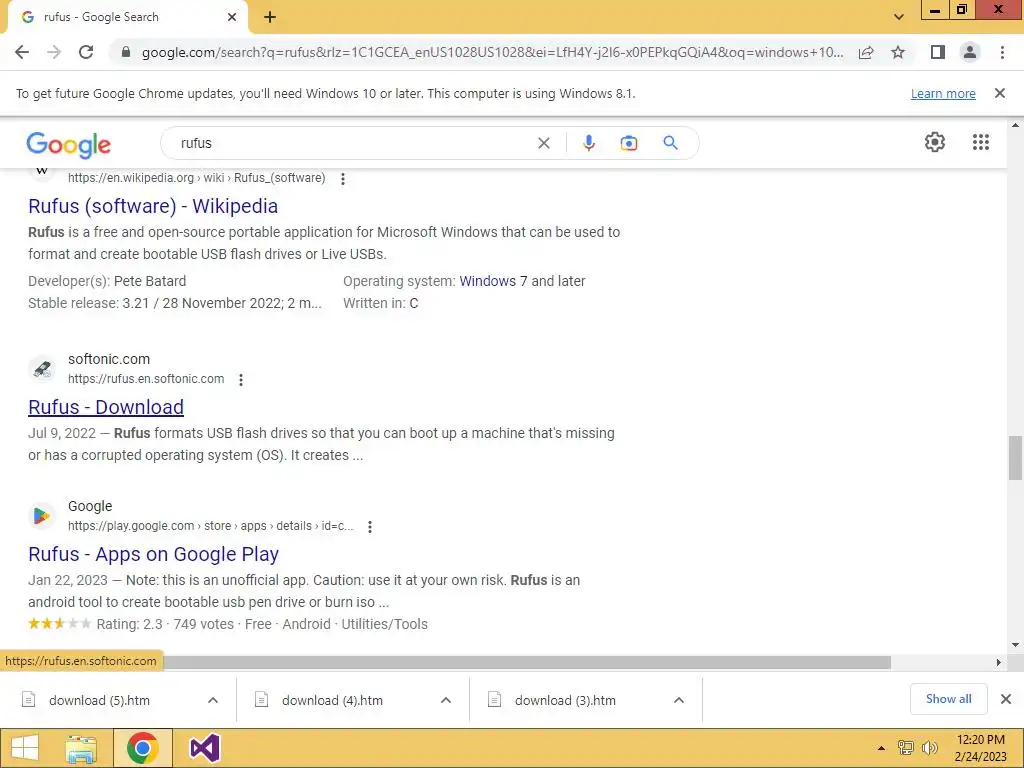Viewport: 1024px width, 768px height.
Task: Open site info via padlock icon
Action: coord(126,52)
